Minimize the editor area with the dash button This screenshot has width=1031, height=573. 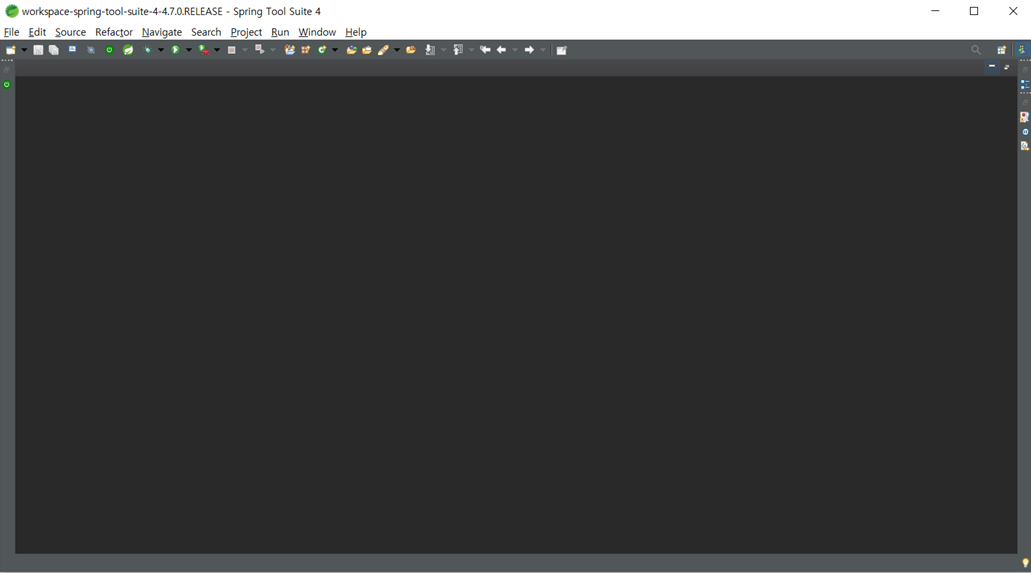992,66
